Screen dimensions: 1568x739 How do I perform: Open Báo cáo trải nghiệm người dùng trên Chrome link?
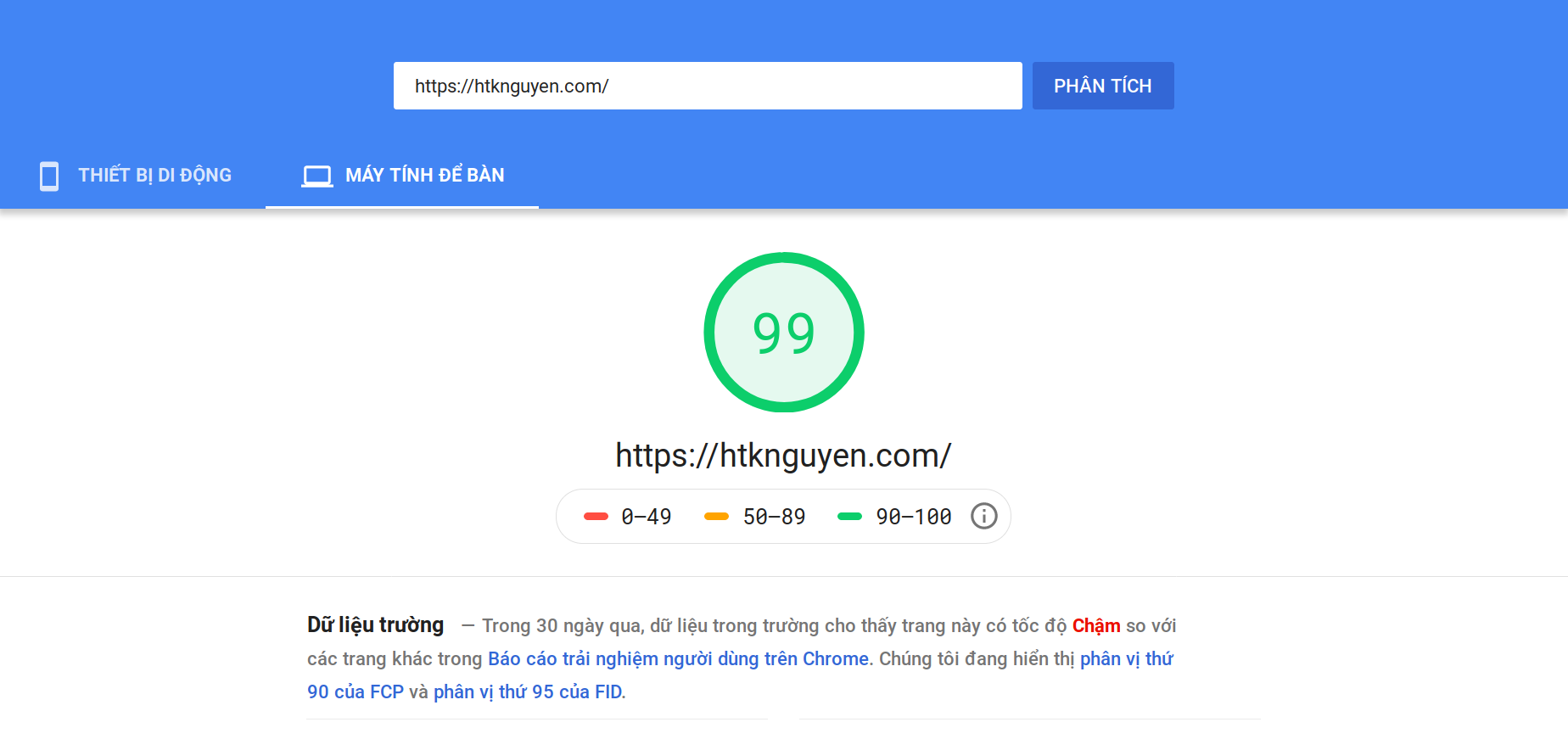click(679, 659)
